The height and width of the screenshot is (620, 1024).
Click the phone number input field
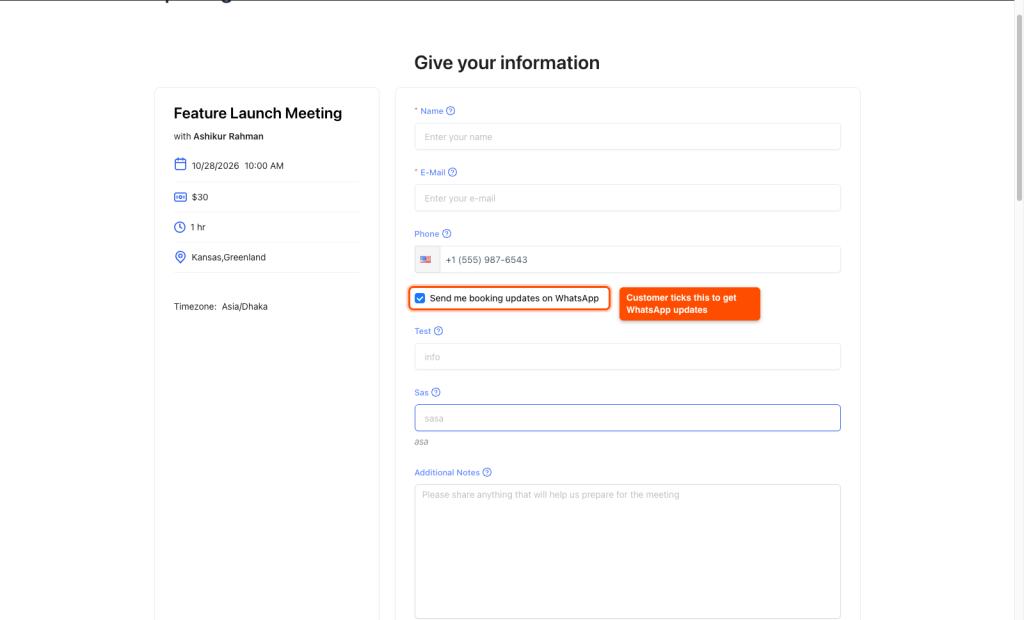640,259
